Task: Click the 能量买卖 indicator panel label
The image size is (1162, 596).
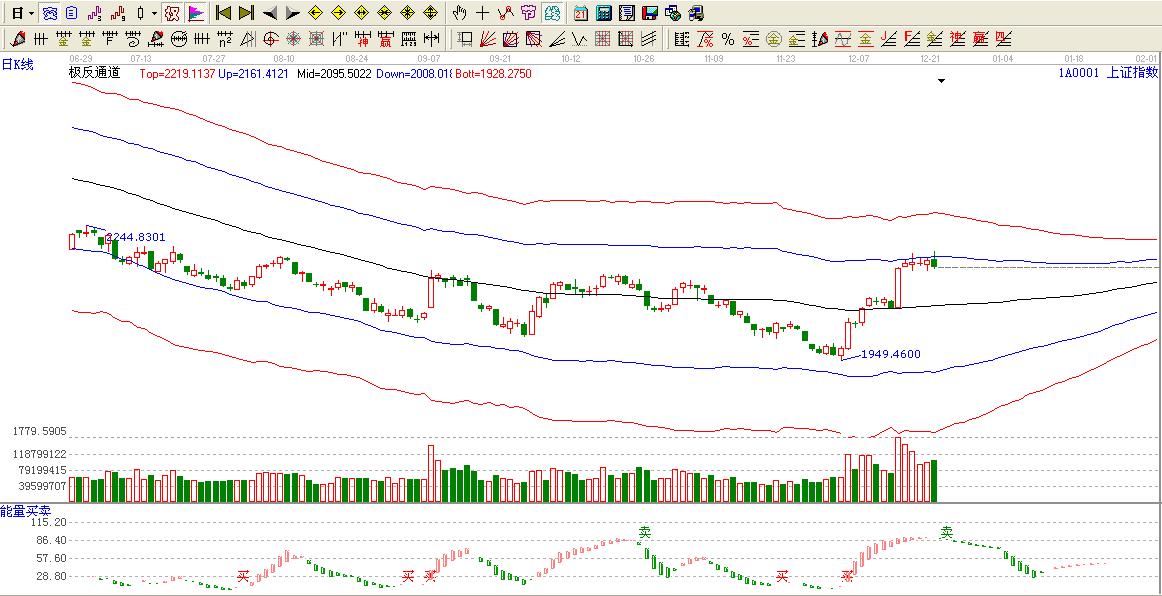Action: coord(20,511)
